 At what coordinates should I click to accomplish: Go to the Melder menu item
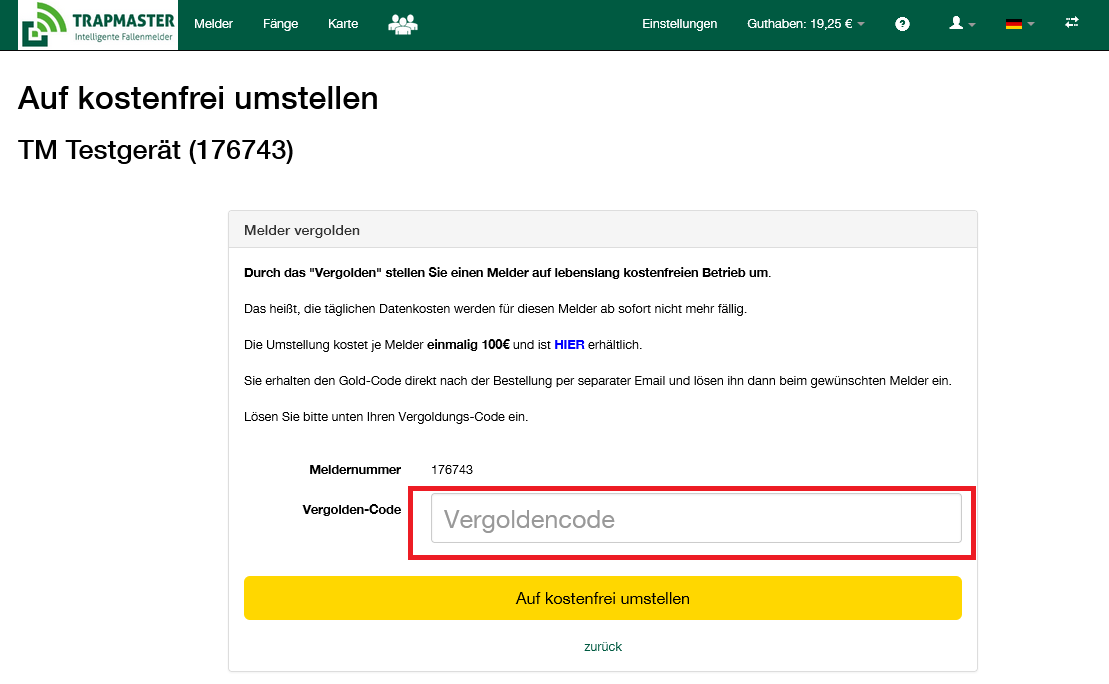click(x=213, y=24)
